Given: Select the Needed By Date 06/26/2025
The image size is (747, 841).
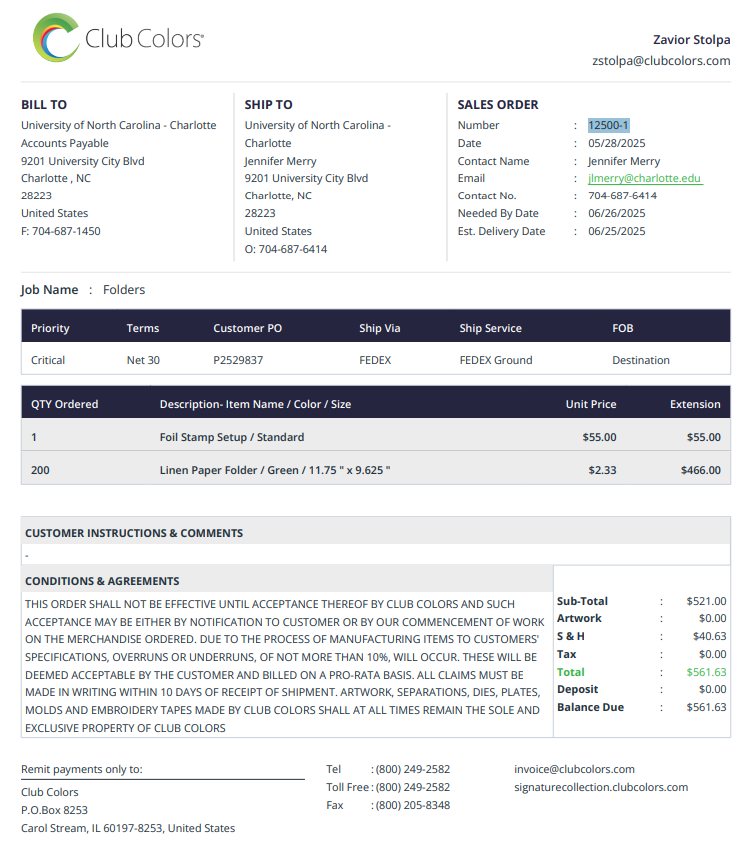Looking at the screenshot, I should pos(617,213).
